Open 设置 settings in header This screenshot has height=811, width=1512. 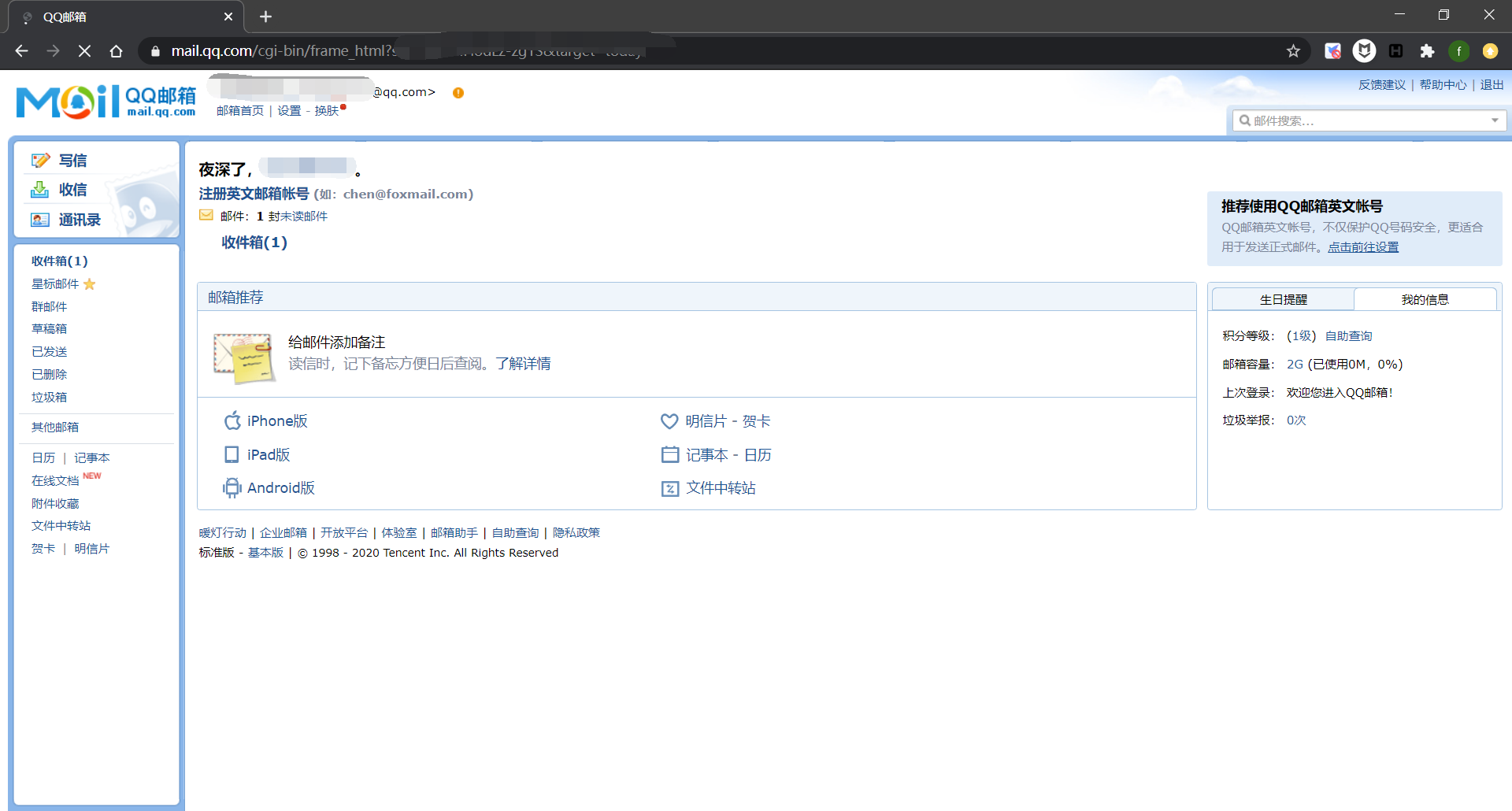click(x=289, y=111)
